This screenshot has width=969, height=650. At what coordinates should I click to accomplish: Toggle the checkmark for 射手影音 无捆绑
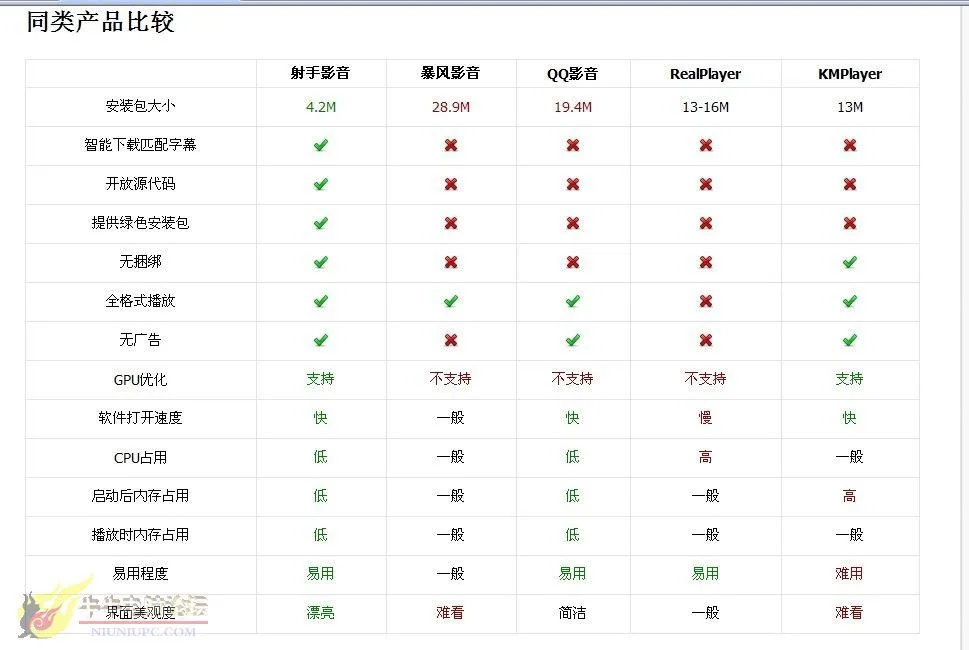coord(320,262)
